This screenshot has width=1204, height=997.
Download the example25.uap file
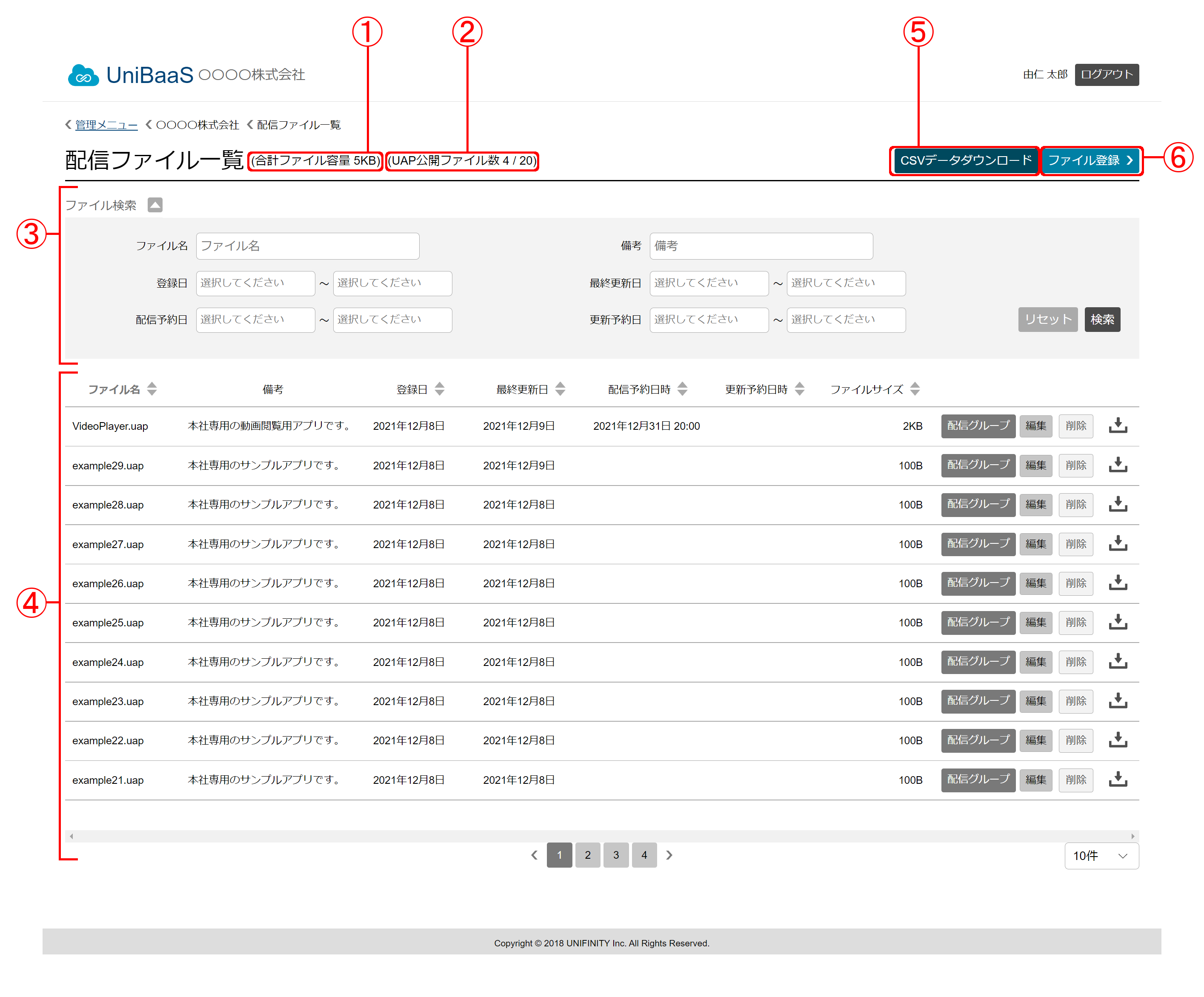(1118, 622)
